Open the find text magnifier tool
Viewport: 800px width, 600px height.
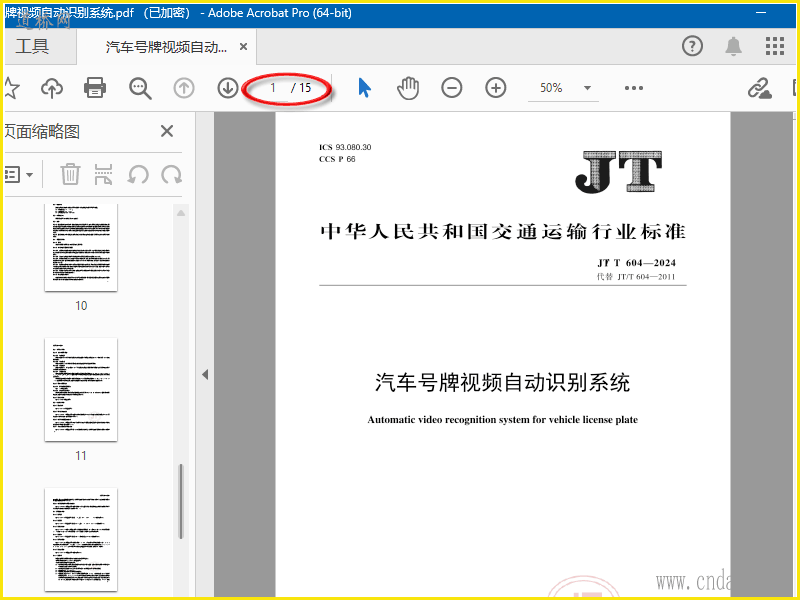[x=140, y=88]
